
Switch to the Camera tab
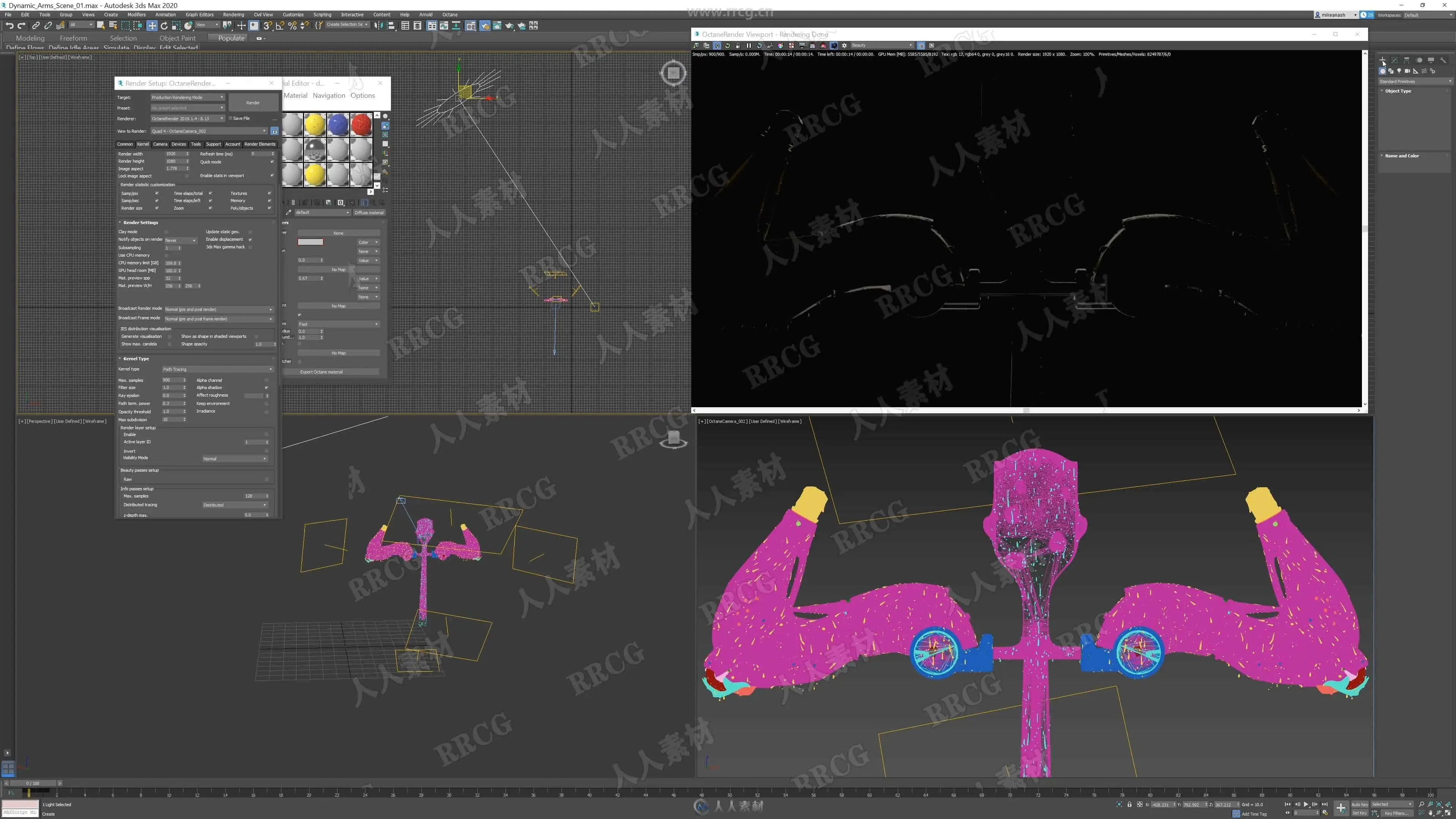[160, 144]
